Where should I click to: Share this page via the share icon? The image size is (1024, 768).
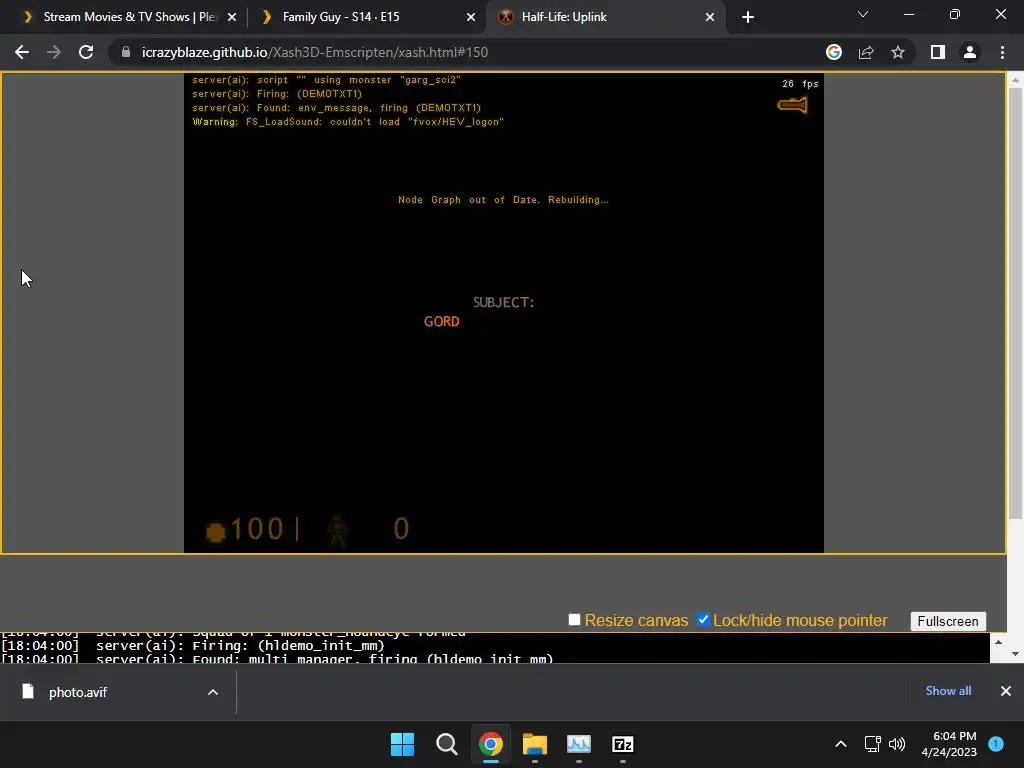(x=866, y=52)
